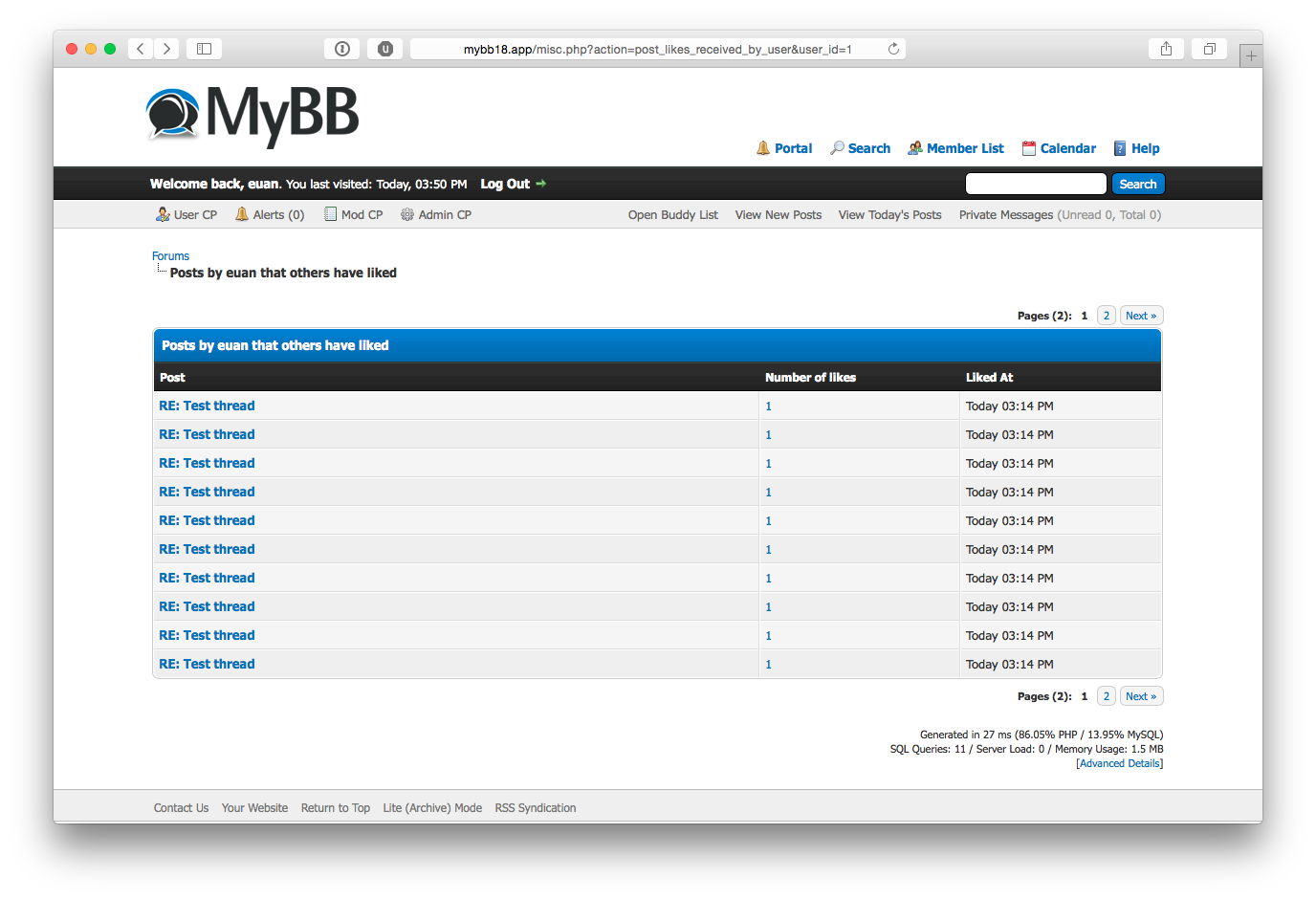Reload the page from the address bar
The height and width of the screenshot is (900, 1316).
pyautogui.click(x=893, y=49)
